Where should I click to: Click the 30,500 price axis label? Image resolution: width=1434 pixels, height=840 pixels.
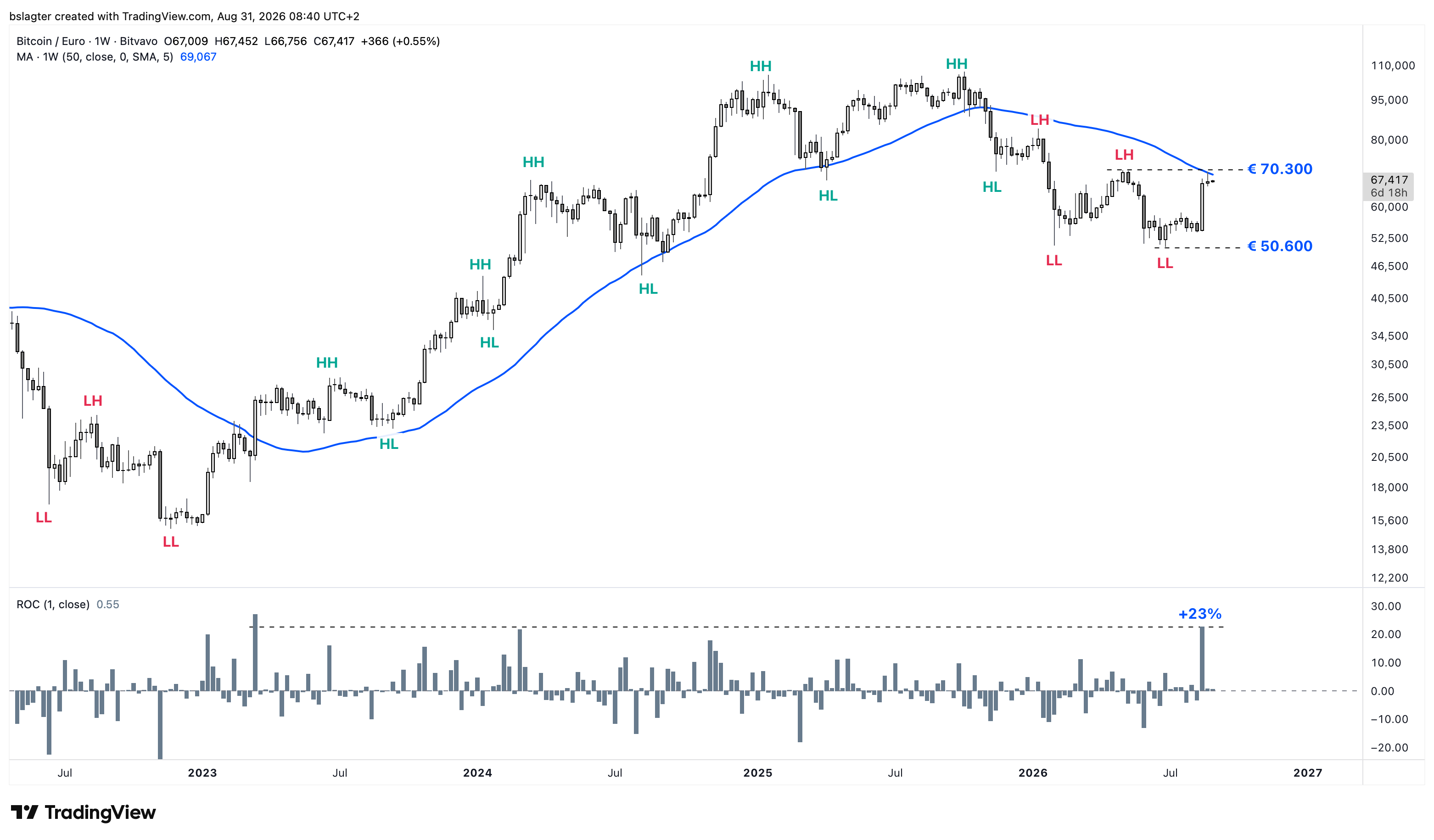1389,364
